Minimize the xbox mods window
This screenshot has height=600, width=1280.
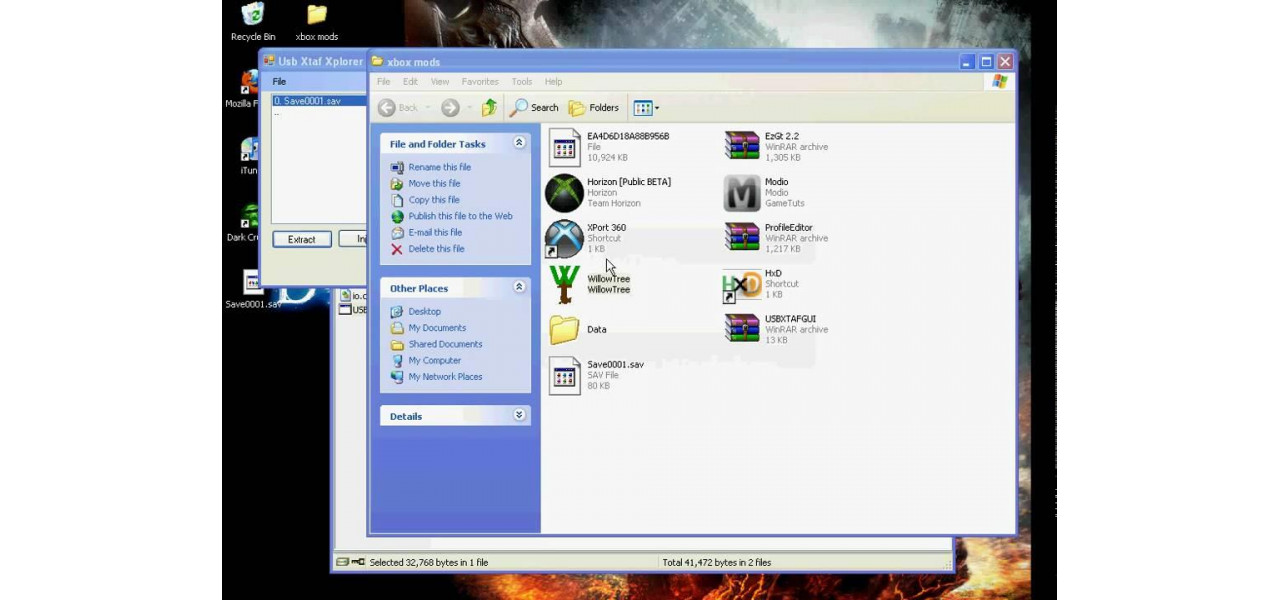click(967, 62)
